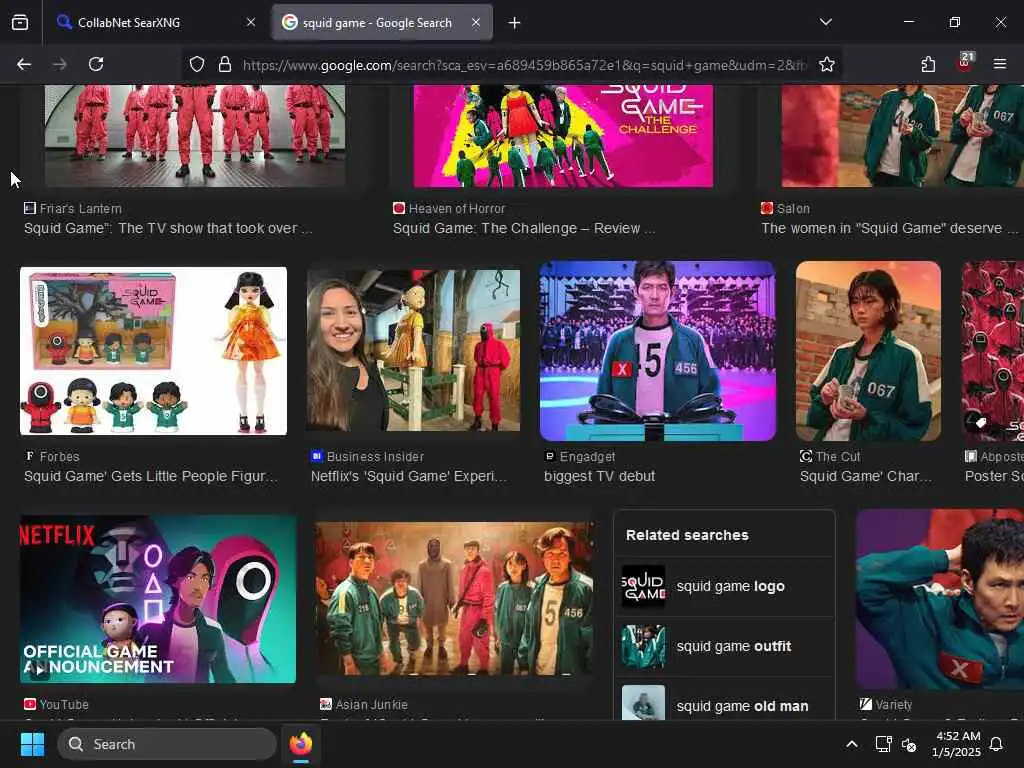Click the Business Insider source label
The width and height of the screenshot is (1024, 768).
tap(375, 456)
